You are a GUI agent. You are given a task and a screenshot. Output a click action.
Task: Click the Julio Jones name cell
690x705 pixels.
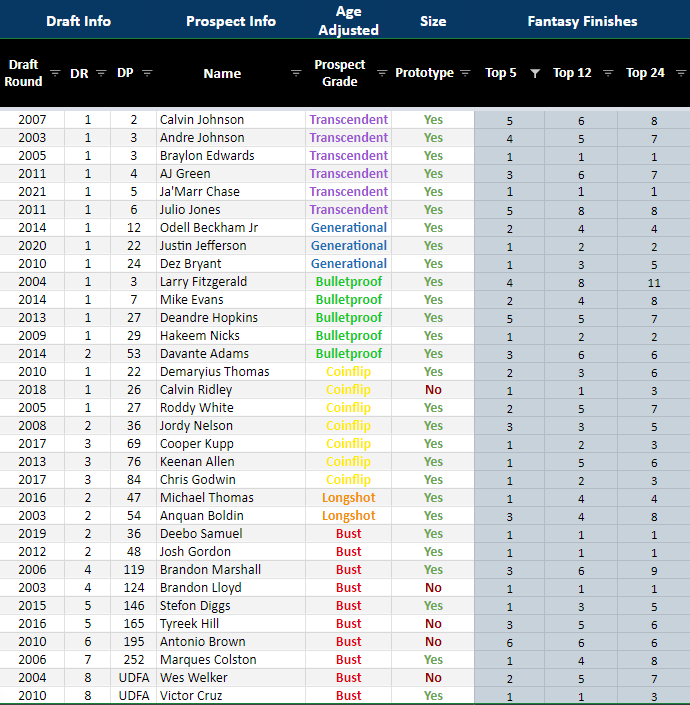tap(231, 210)
